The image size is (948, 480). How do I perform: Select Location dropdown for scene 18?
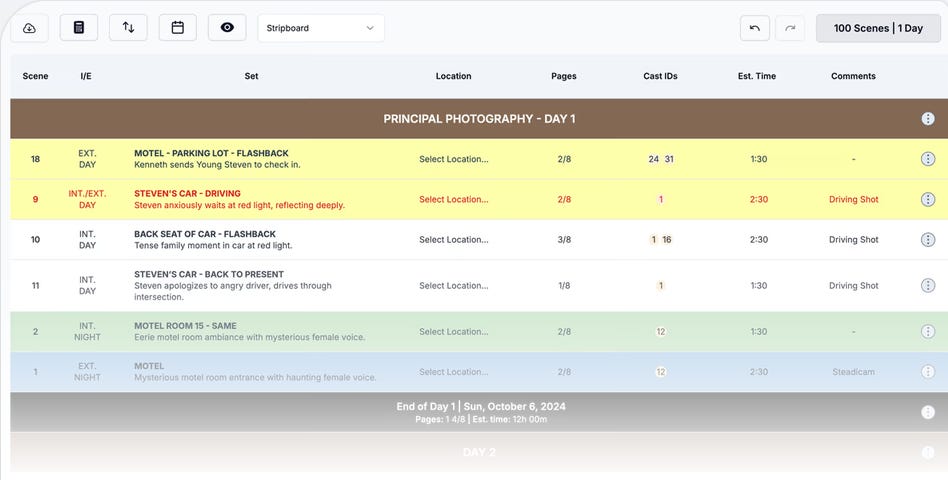[x=454, y=159]
